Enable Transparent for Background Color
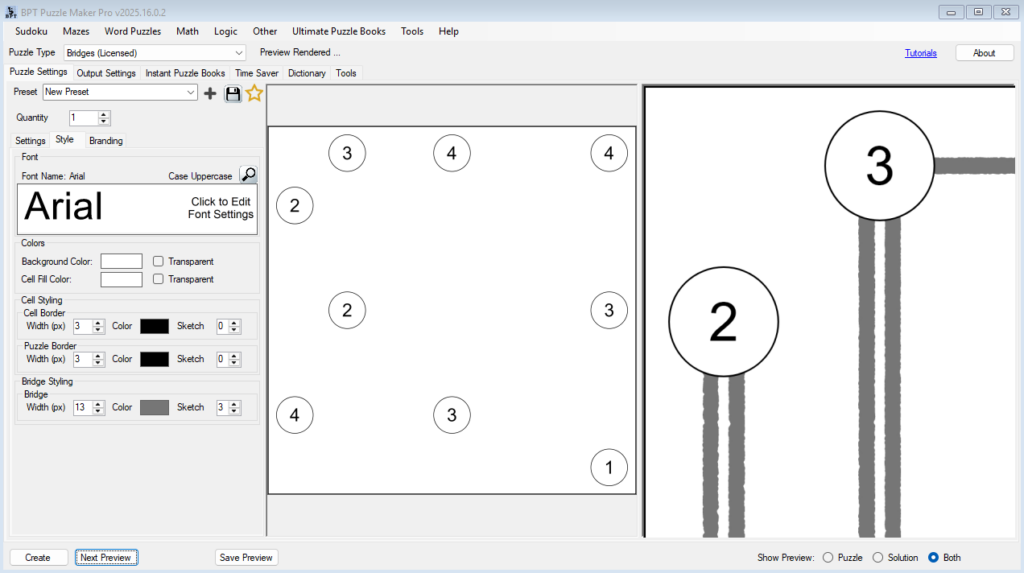This screenshot has height=573, width=1024. [158, 261]
